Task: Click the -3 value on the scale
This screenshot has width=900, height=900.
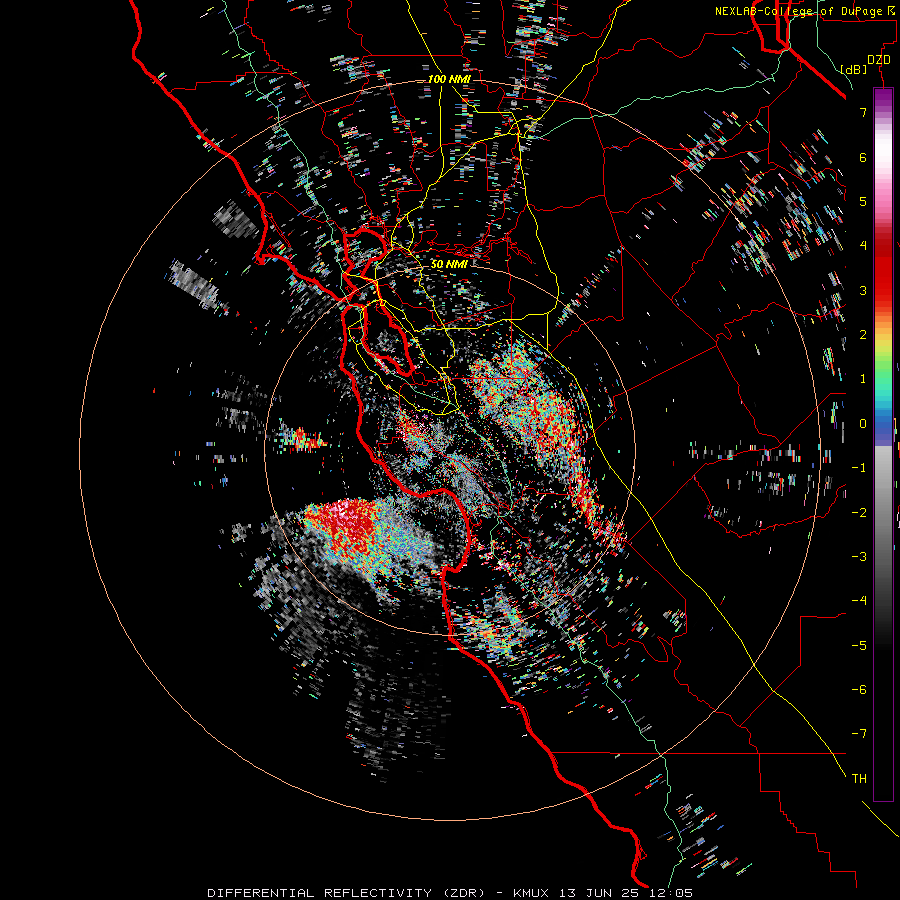Action: click(859, 556)
